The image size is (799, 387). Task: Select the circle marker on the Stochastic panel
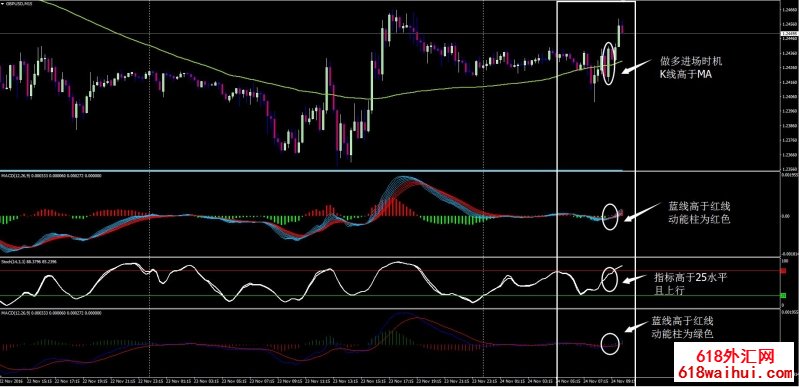pos(610,279)
